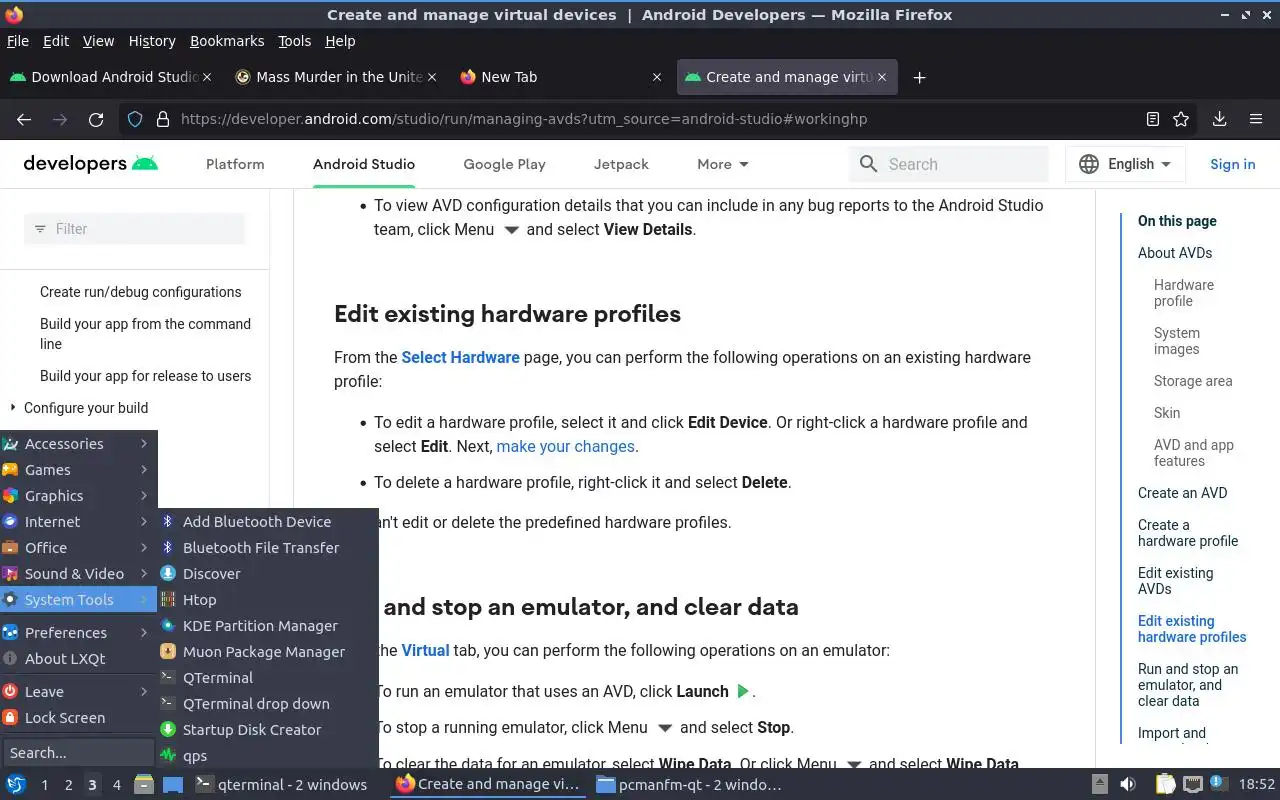Click the Virtual tab link in text

pos(425,650)
